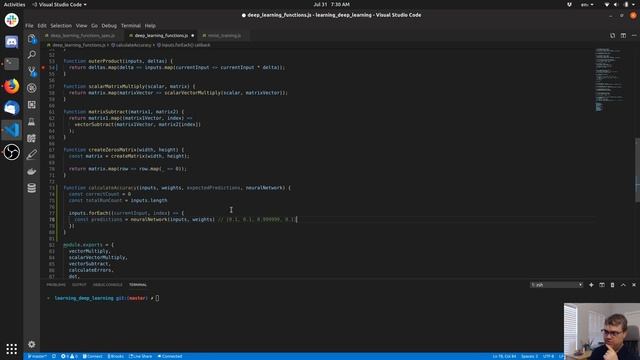Open the pen-shaped activity bar view

click(32, 155)
